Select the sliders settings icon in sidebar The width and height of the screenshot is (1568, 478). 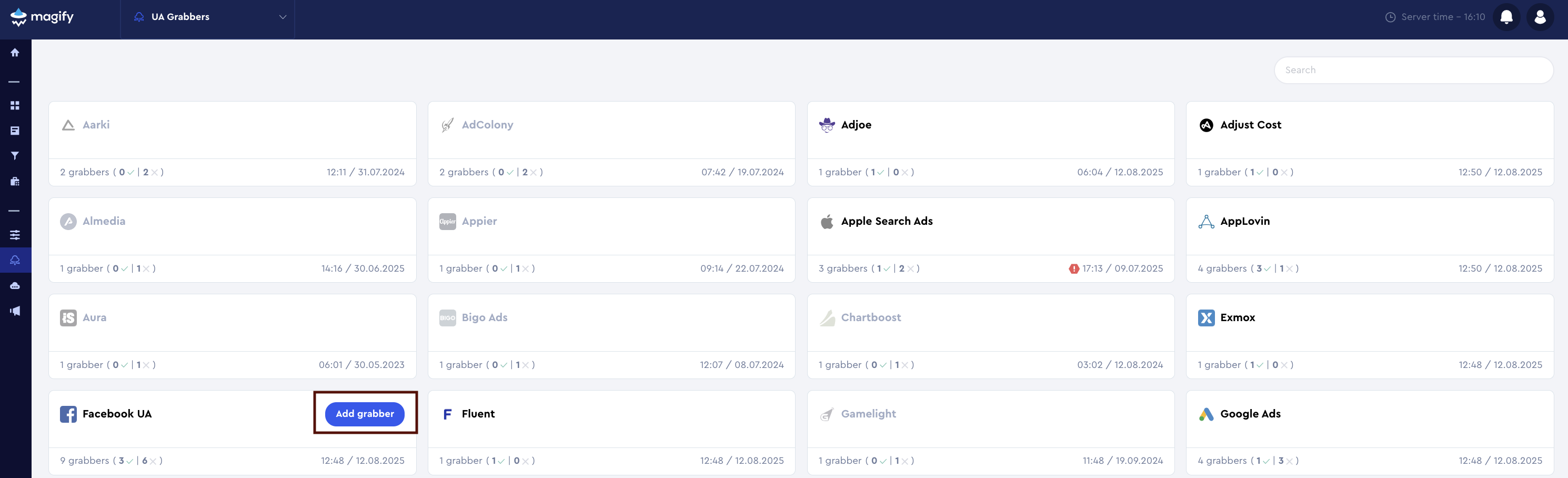point(15,234)
